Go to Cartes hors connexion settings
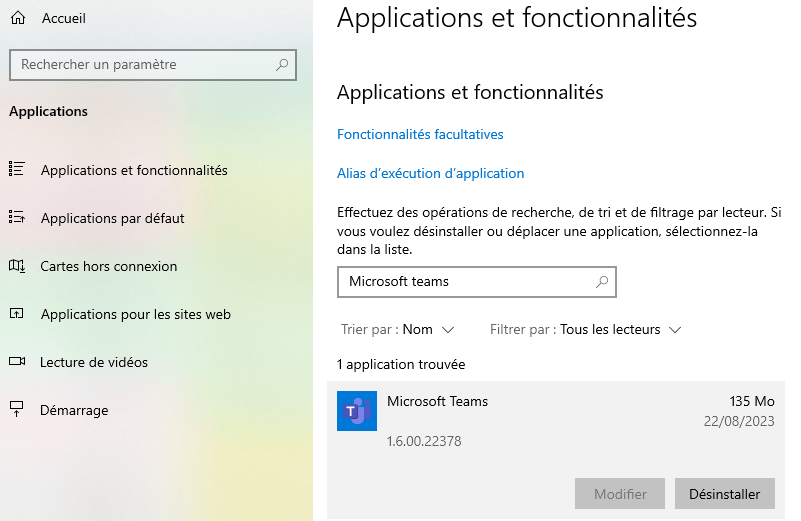 [x=108, y=266]
